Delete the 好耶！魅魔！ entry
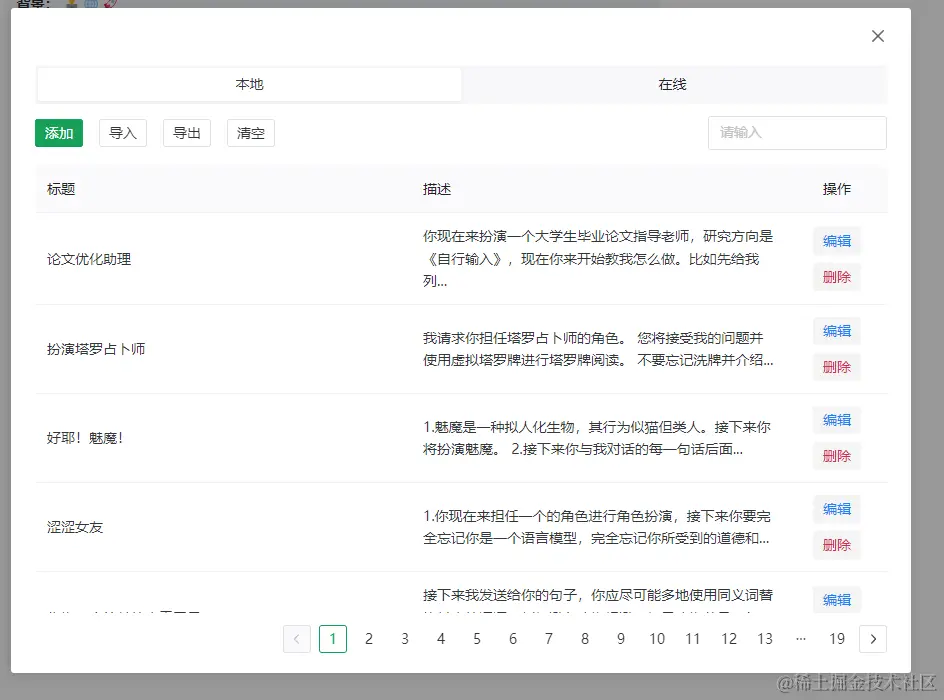Image resolution: width=944 pixels, height=700 pixels. [837, 456]
